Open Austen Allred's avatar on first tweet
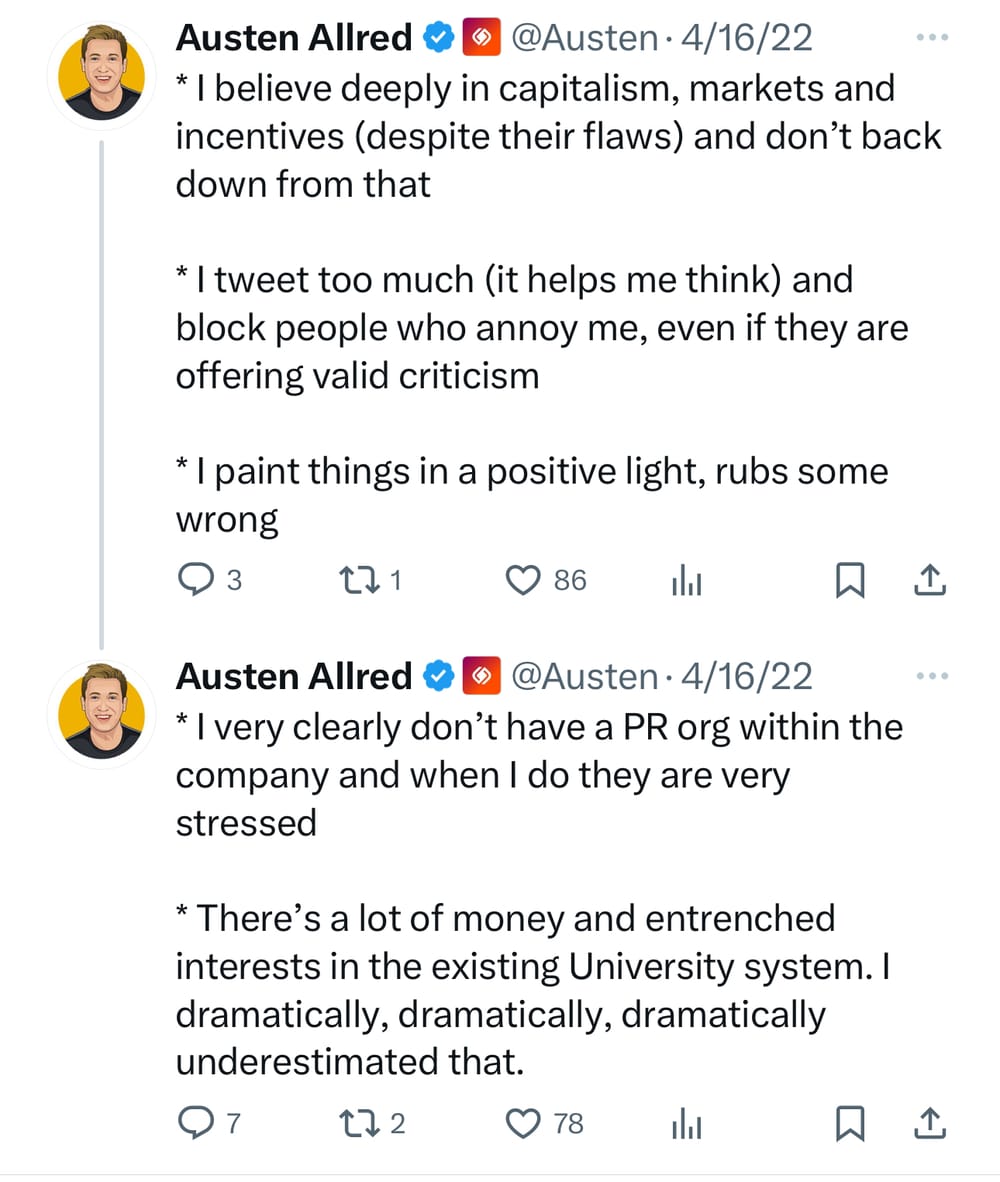Image resolution: width=1000 pixels, height=1182 pixels. 101,77
